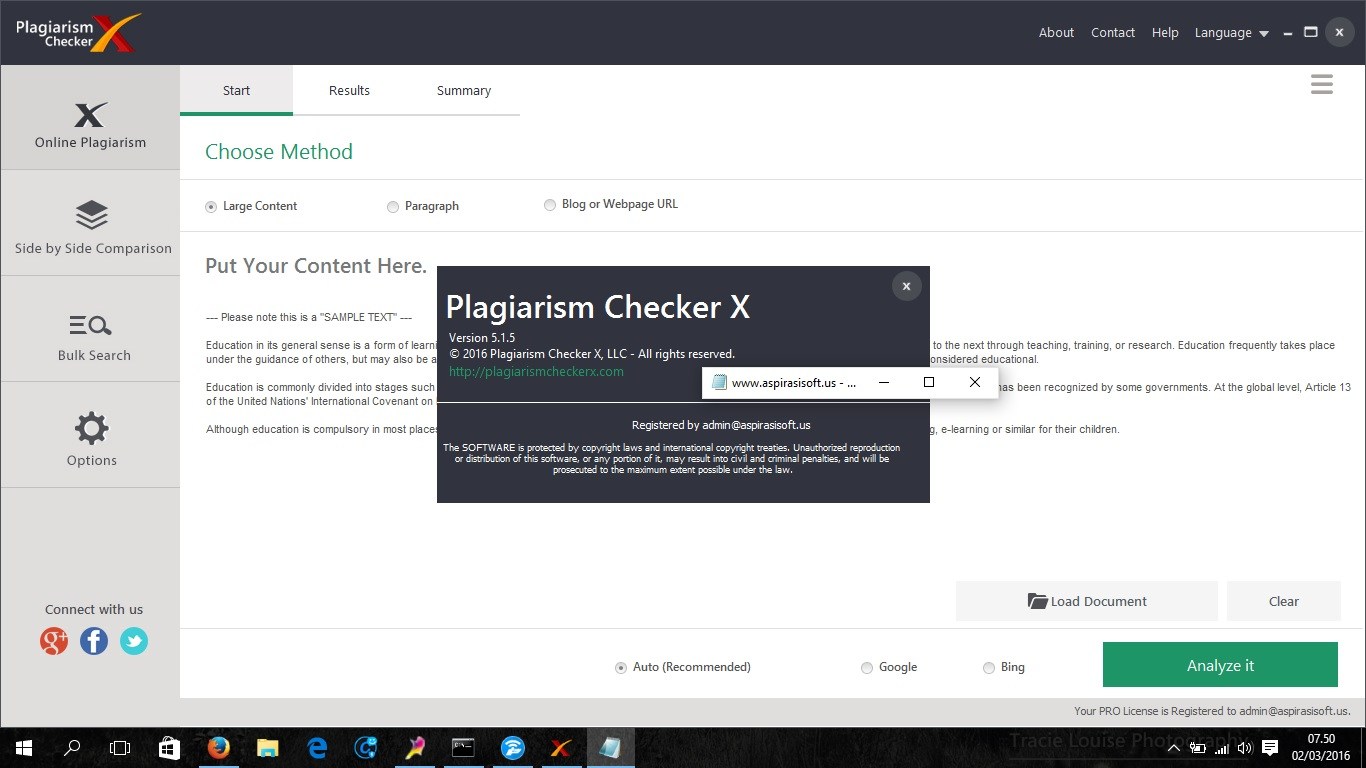Open the Google Plus social link
Image resolution: width=1366 pixels, height=768 pixels.
[x=54, y=641]
